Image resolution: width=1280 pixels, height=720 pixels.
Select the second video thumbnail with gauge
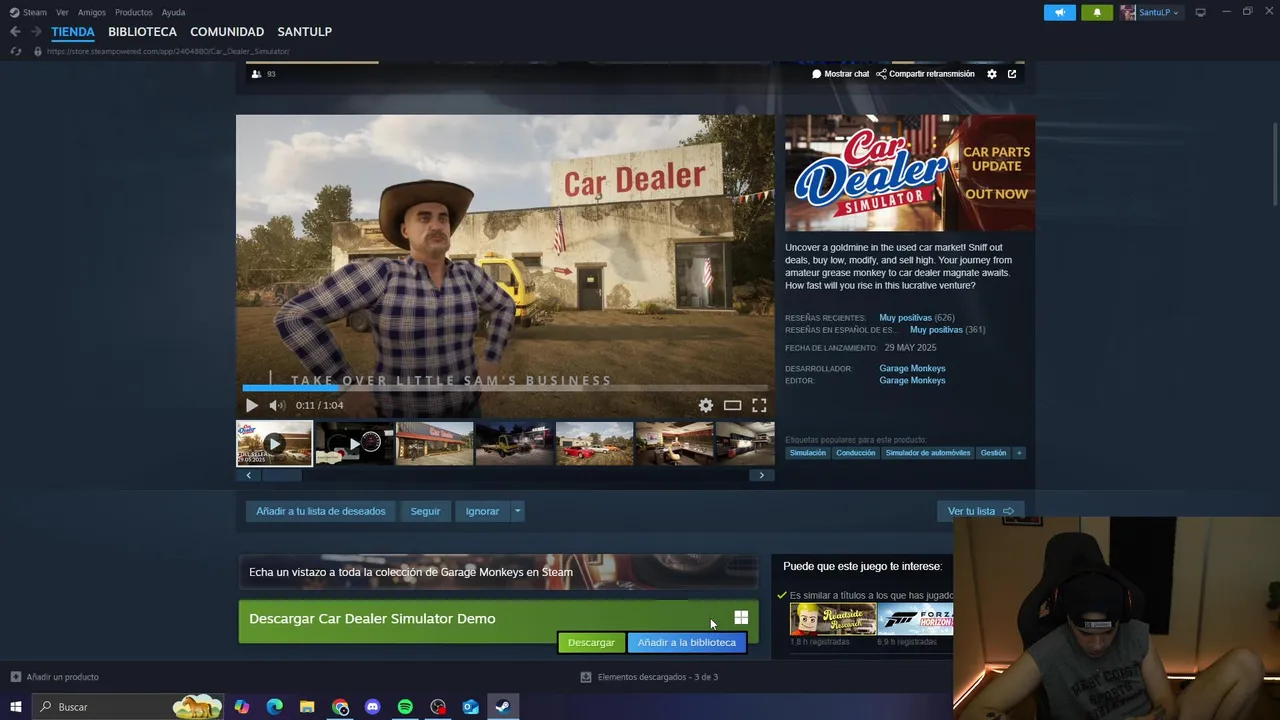(354, 443)
